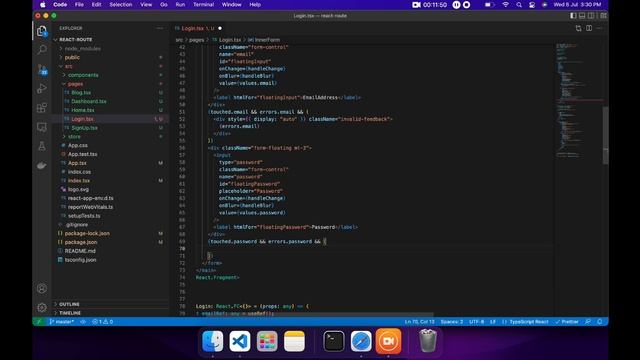Open package.json in the explorer
The image size is (640, 360).
[x=81, y=242]
